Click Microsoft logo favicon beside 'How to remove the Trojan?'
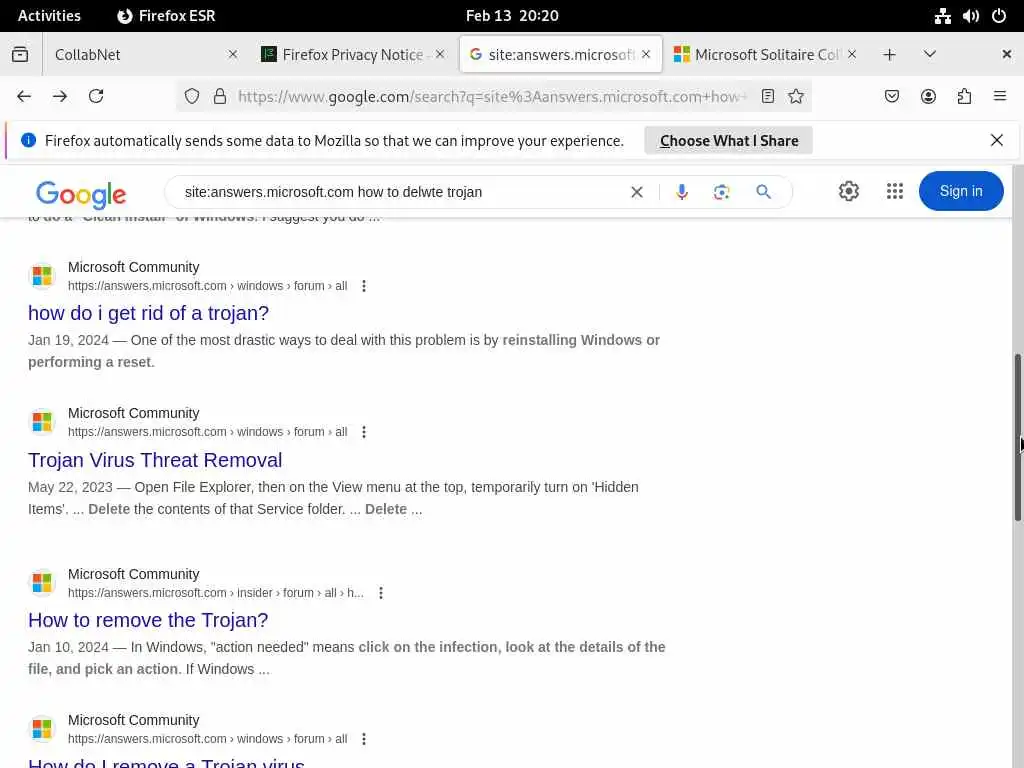Viewport: 1024px width, 768px height. (x=42, y=583)
